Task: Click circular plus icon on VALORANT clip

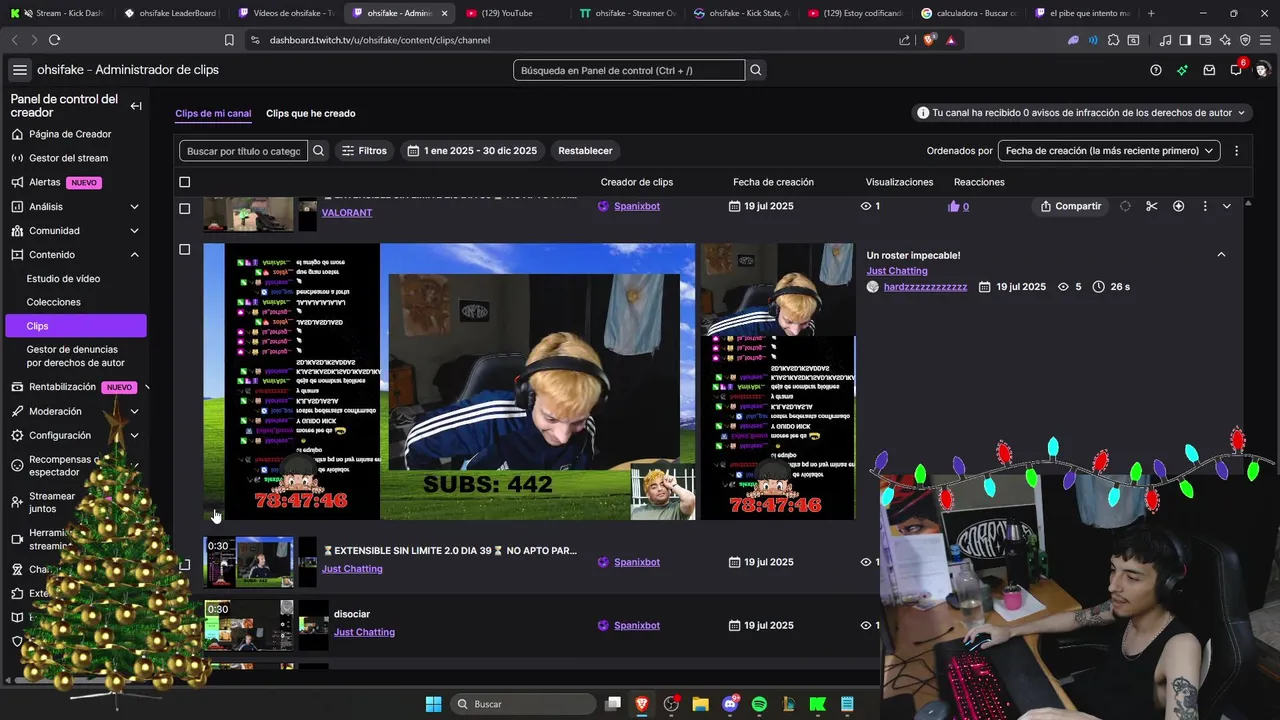Action: point(1179,206)
